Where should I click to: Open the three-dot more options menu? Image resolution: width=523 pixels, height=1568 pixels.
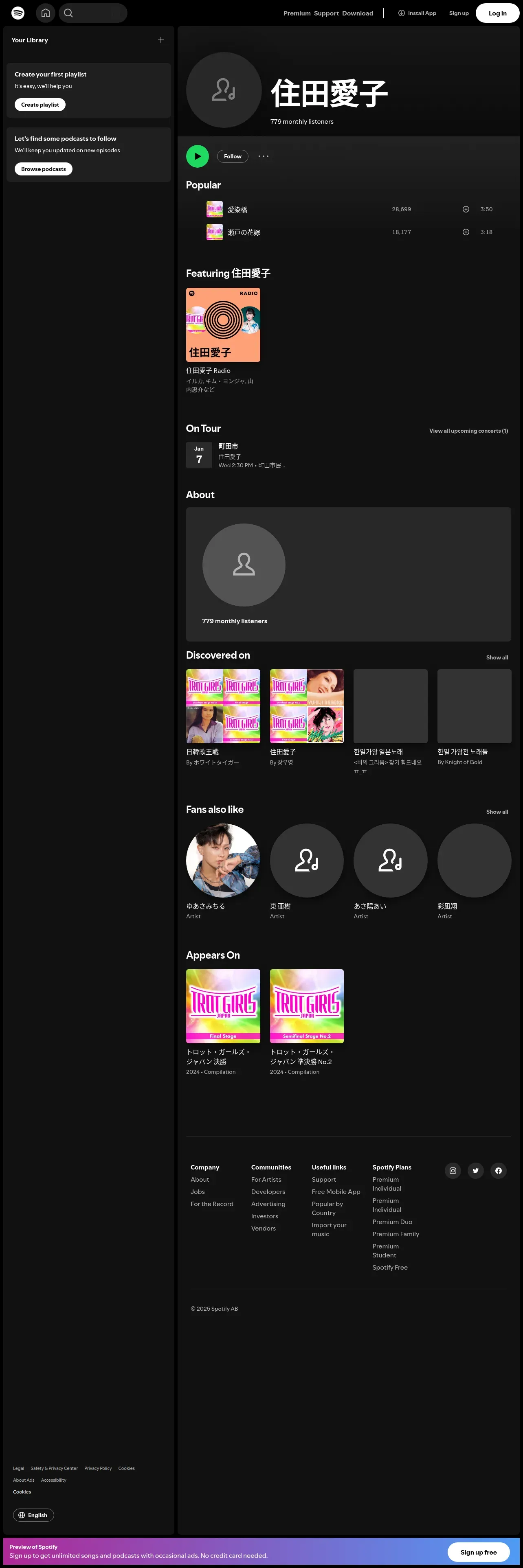pos(263,156)
